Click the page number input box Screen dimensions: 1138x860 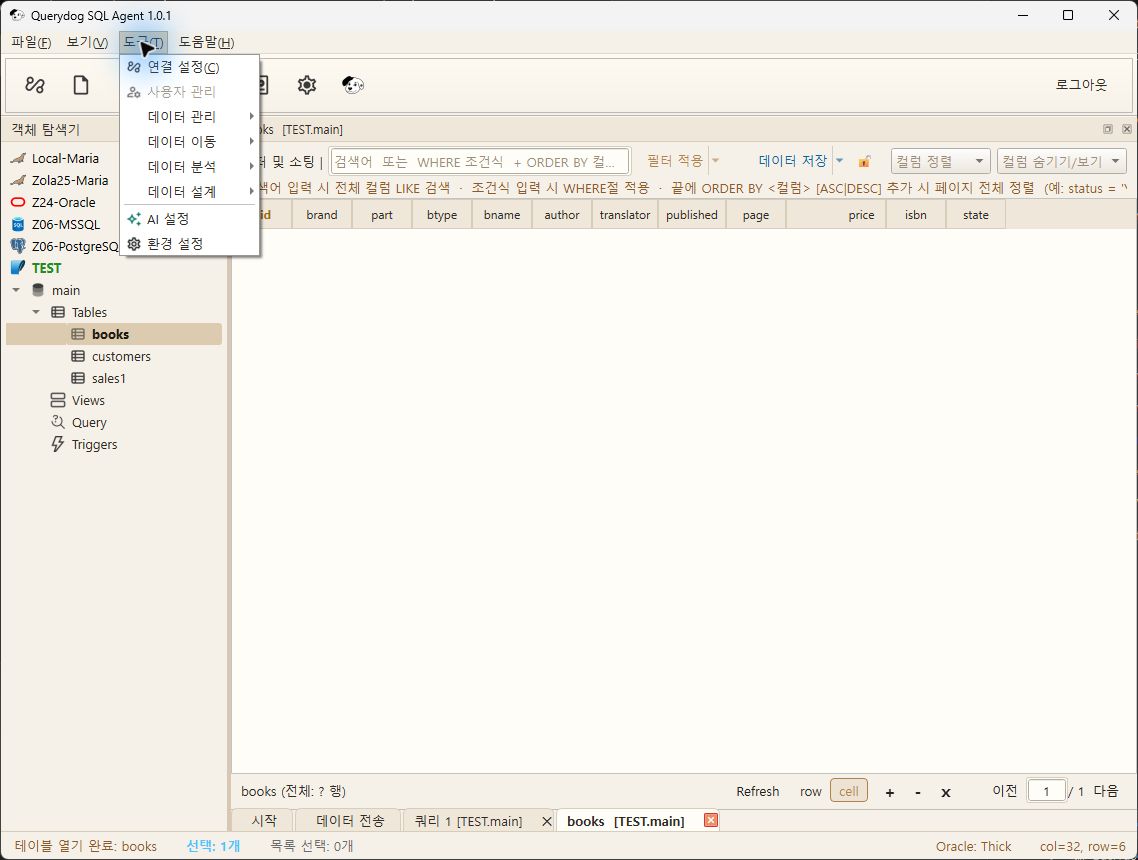[1047, 791]
